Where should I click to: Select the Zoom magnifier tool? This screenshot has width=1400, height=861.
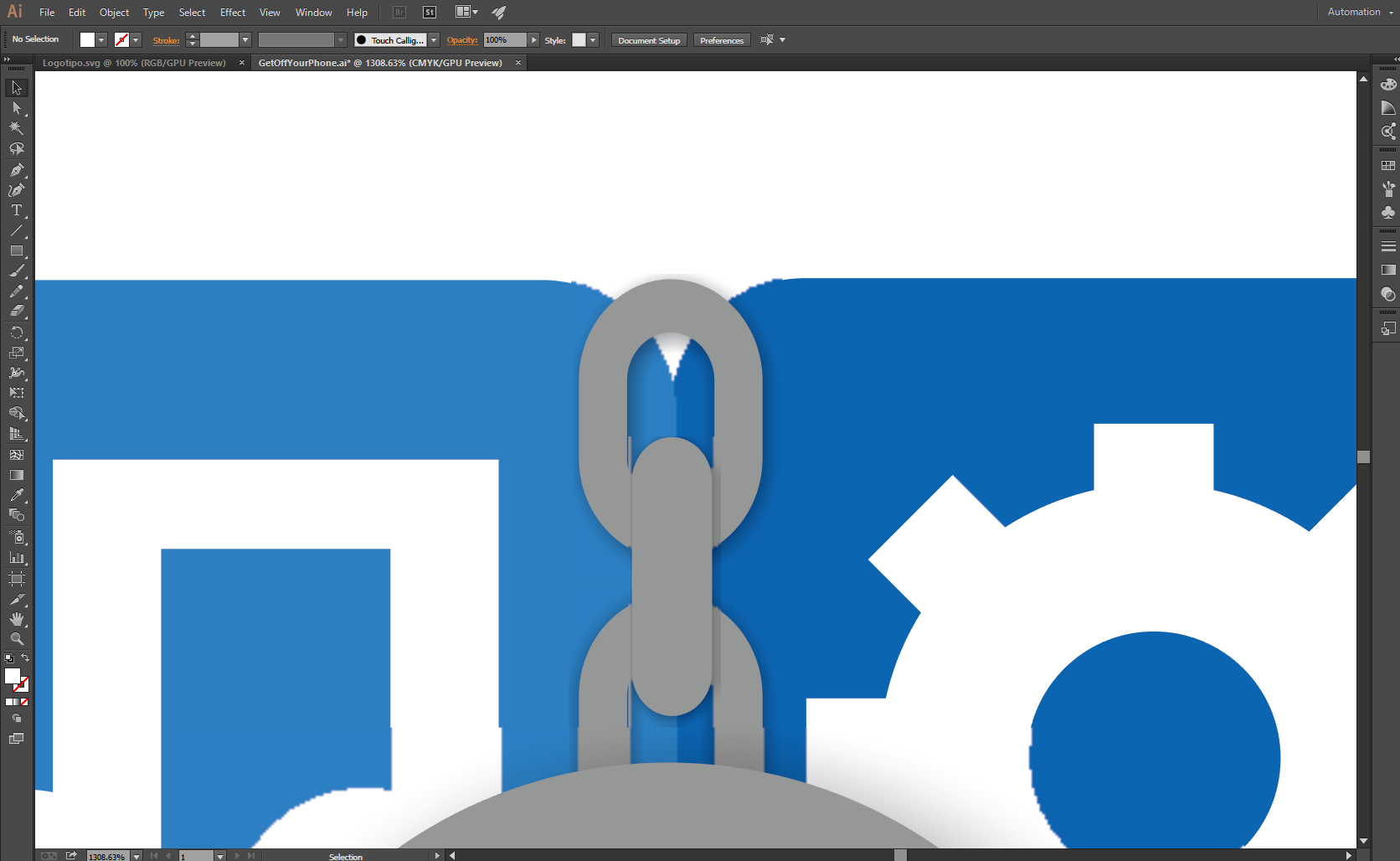click(x=17, y=639)
